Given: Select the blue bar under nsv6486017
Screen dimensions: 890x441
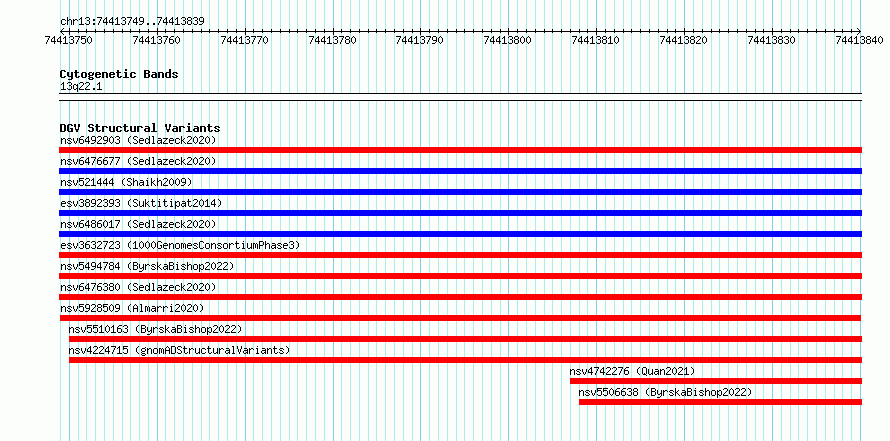Looking at the screenshot, I should coord(460,234).
